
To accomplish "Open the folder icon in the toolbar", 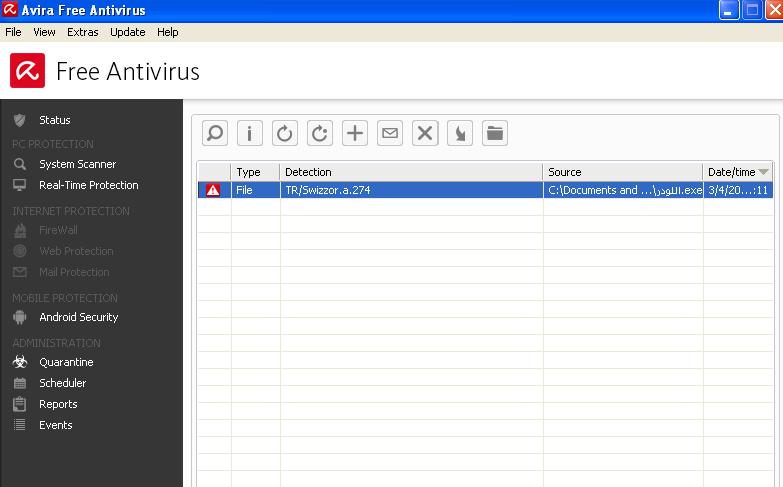I will click(495, 133).
